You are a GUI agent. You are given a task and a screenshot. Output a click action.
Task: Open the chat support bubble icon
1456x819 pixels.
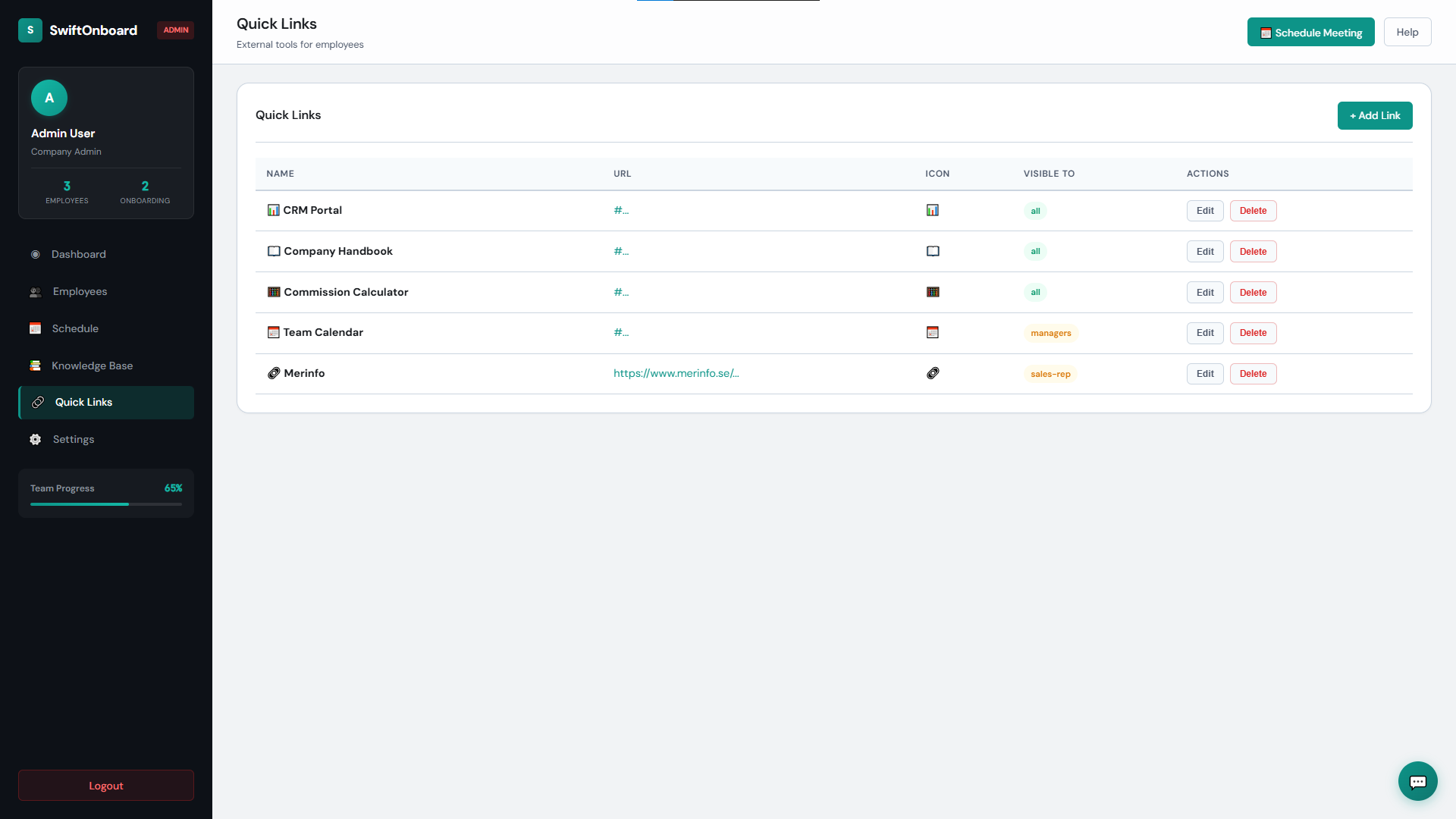(x=1417, y=781)
